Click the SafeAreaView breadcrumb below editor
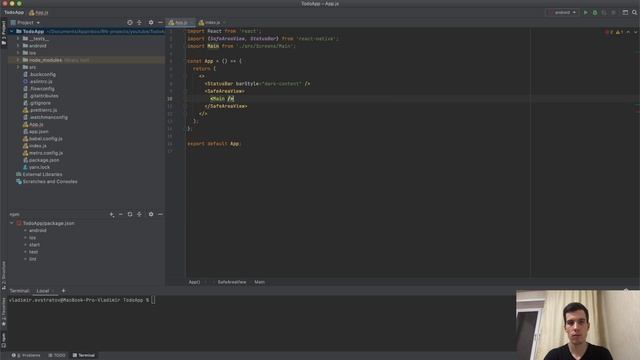Screen dimensions: 640x360 pos(232,282)
